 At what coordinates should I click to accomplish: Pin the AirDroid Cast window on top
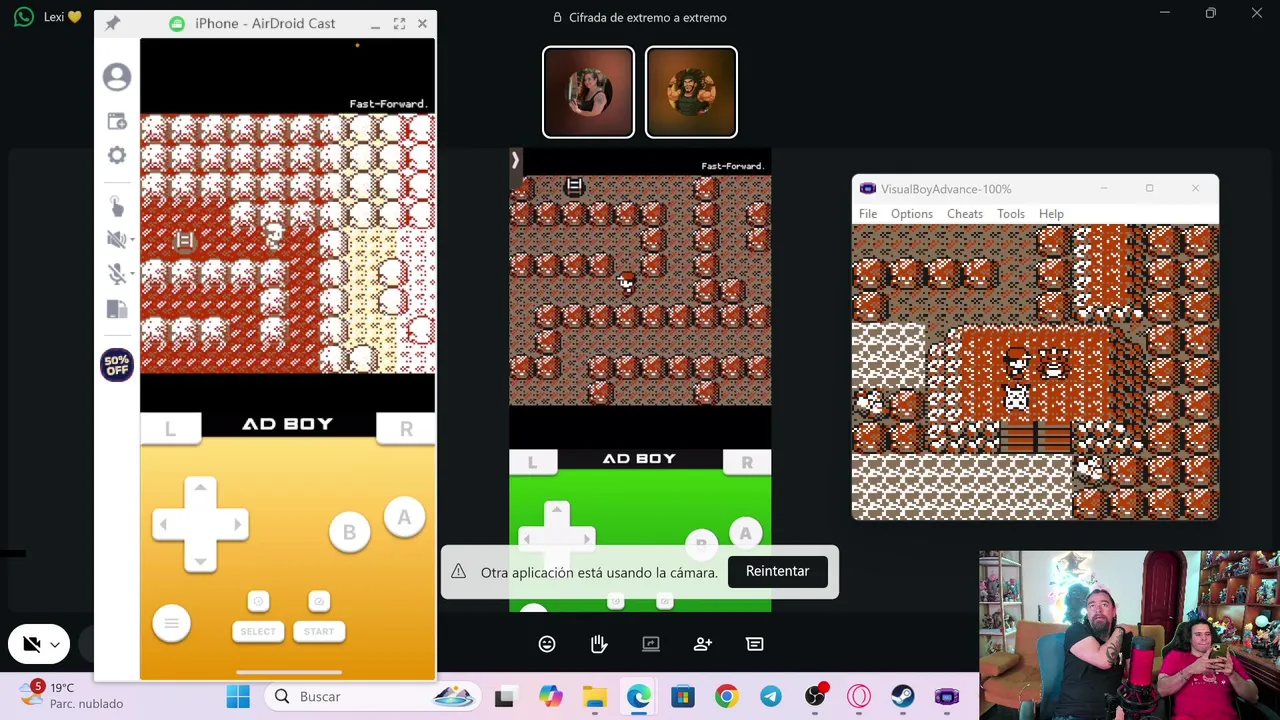click(x=112, y=23)
